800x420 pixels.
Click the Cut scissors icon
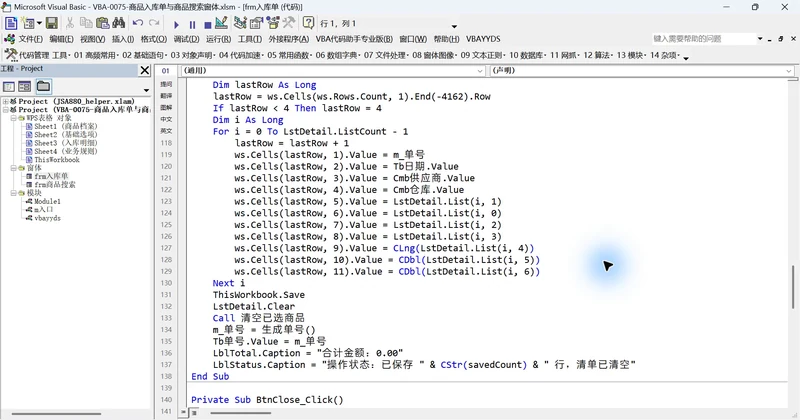coord(70,23)
